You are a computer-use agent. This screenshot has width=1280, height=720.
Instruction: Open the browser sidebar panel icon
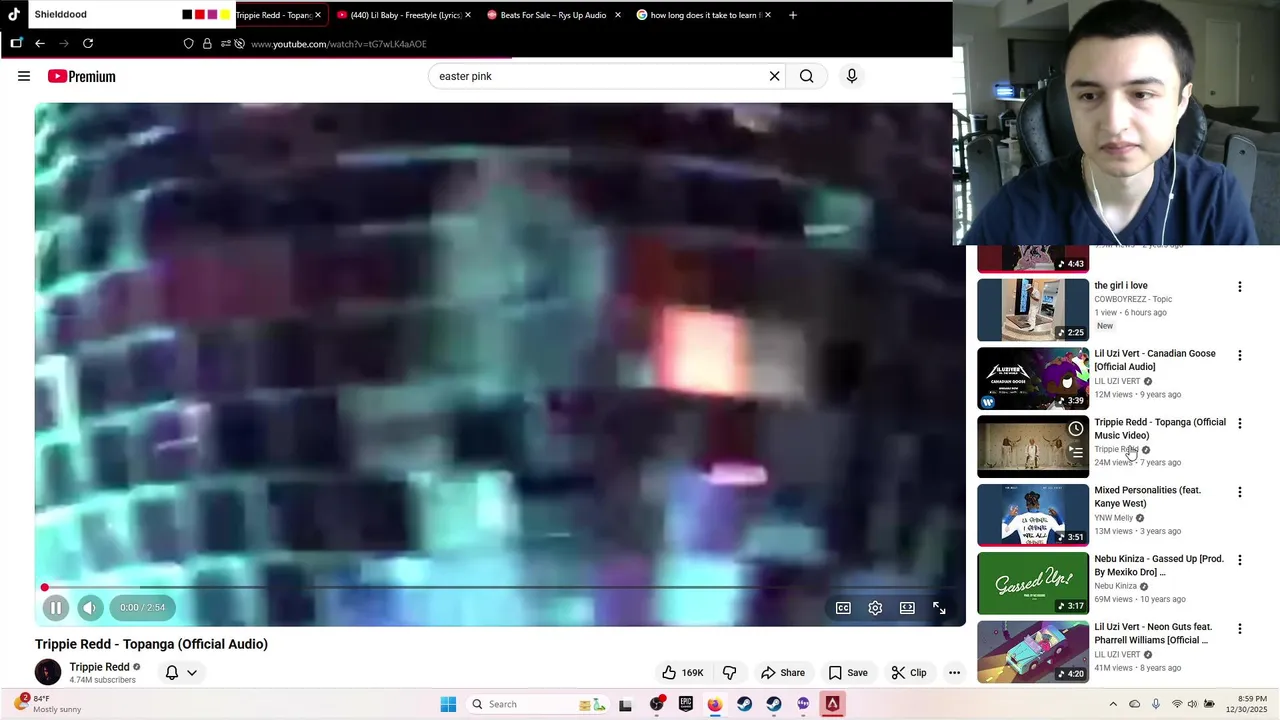click(x=16, y=43)
